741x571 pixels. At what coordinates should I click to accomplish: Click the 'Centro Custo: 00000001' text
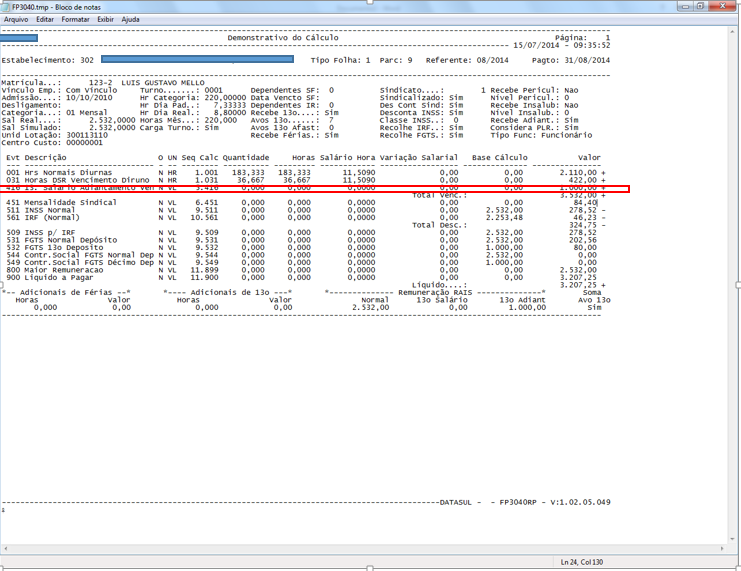tap(52, 142)
